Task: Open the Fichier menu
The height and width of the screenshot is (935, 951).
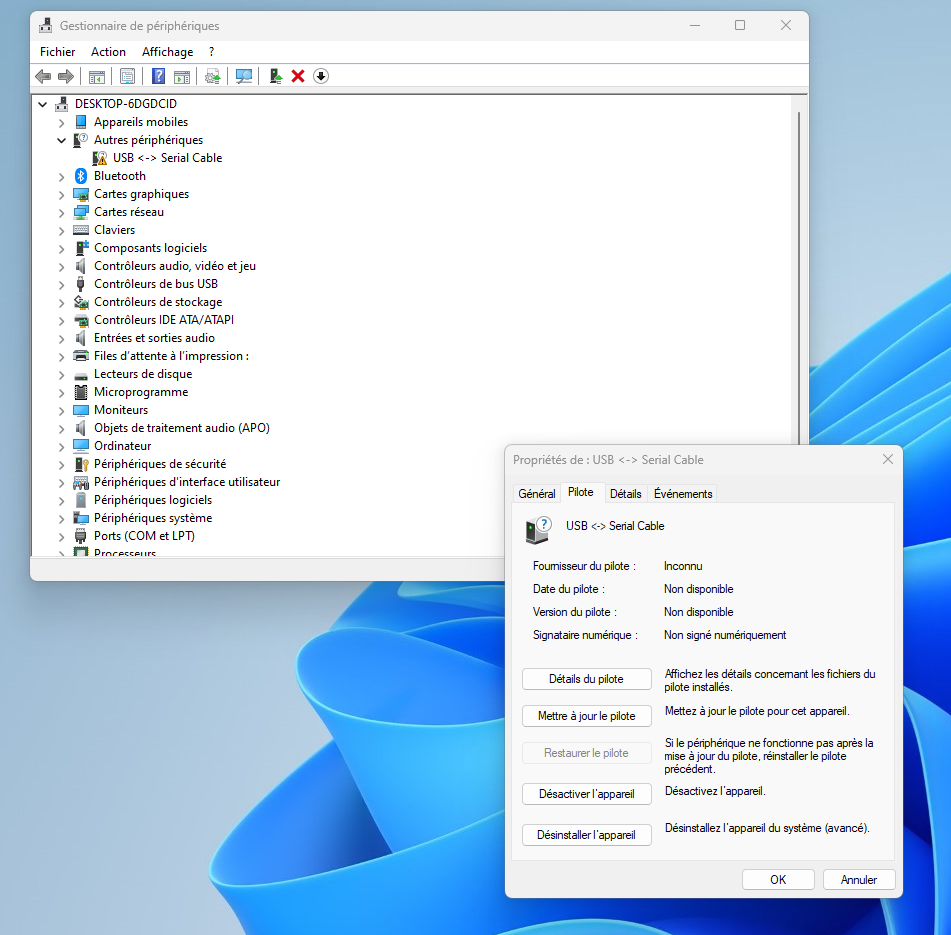Action: (58, 52)
